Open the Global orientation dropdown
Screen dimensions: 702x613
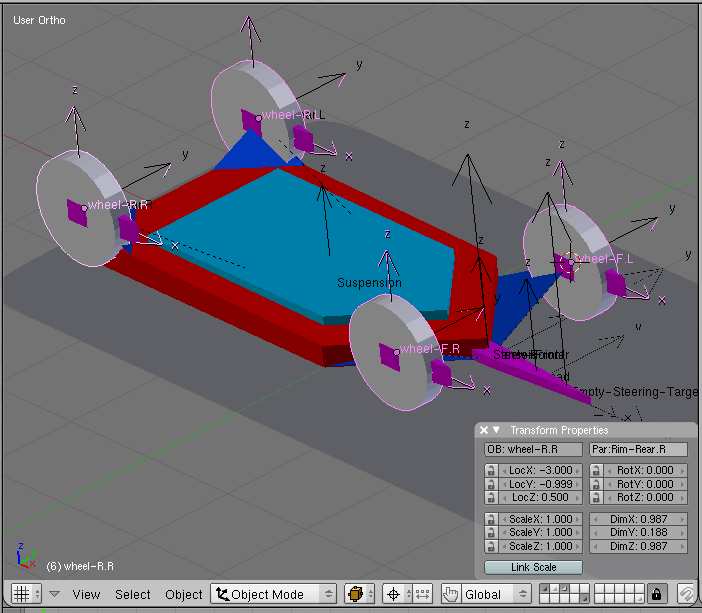[496, 594]
